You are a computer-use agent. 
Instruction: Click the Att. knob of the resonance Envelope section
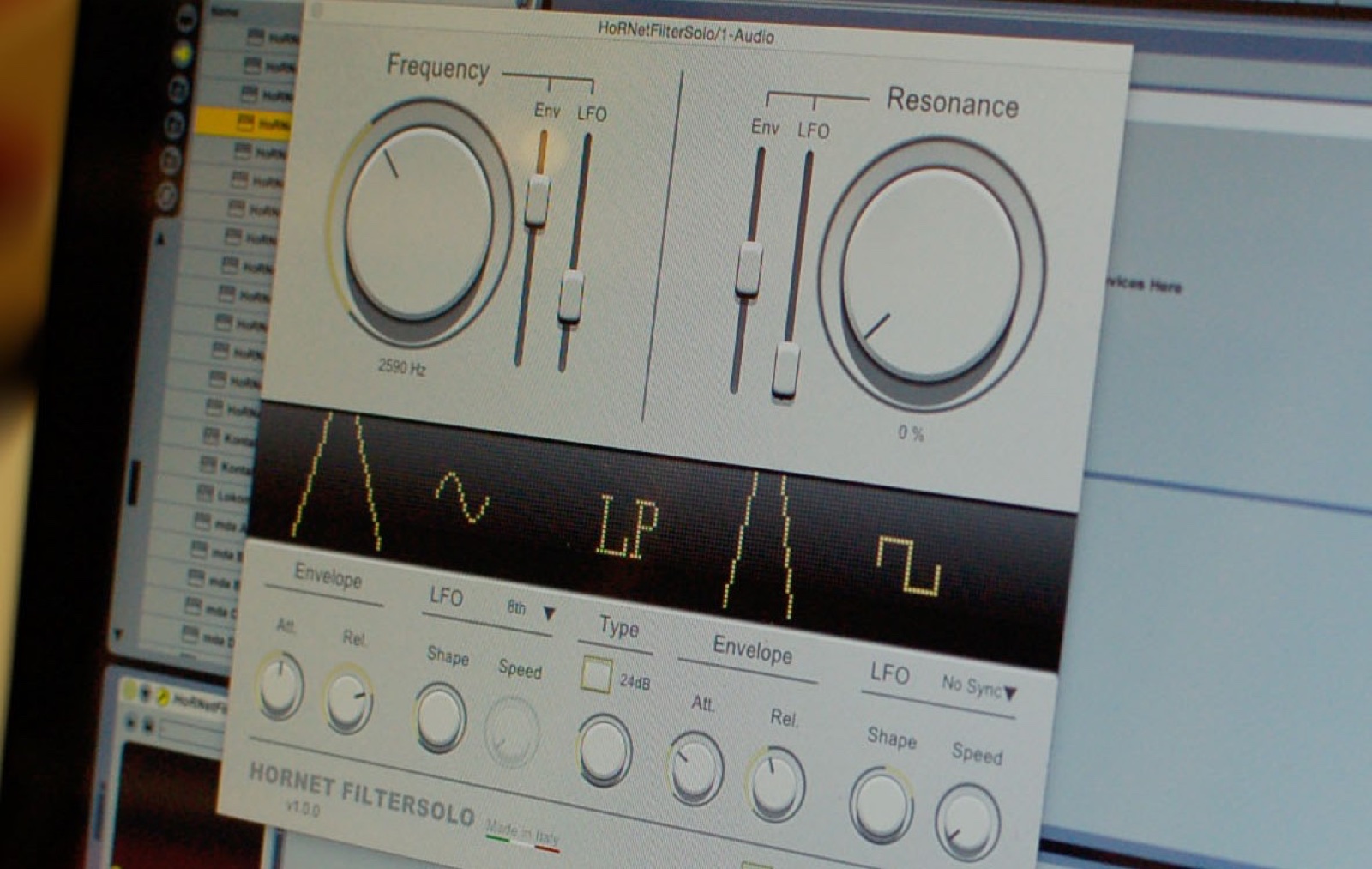pos(695,769)
